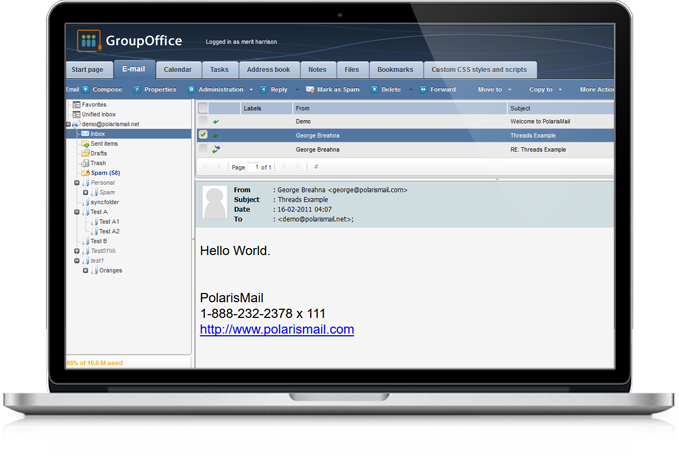679x456 pixels.
Task: Expand the Test A folder node
Action: click(77, 212)
